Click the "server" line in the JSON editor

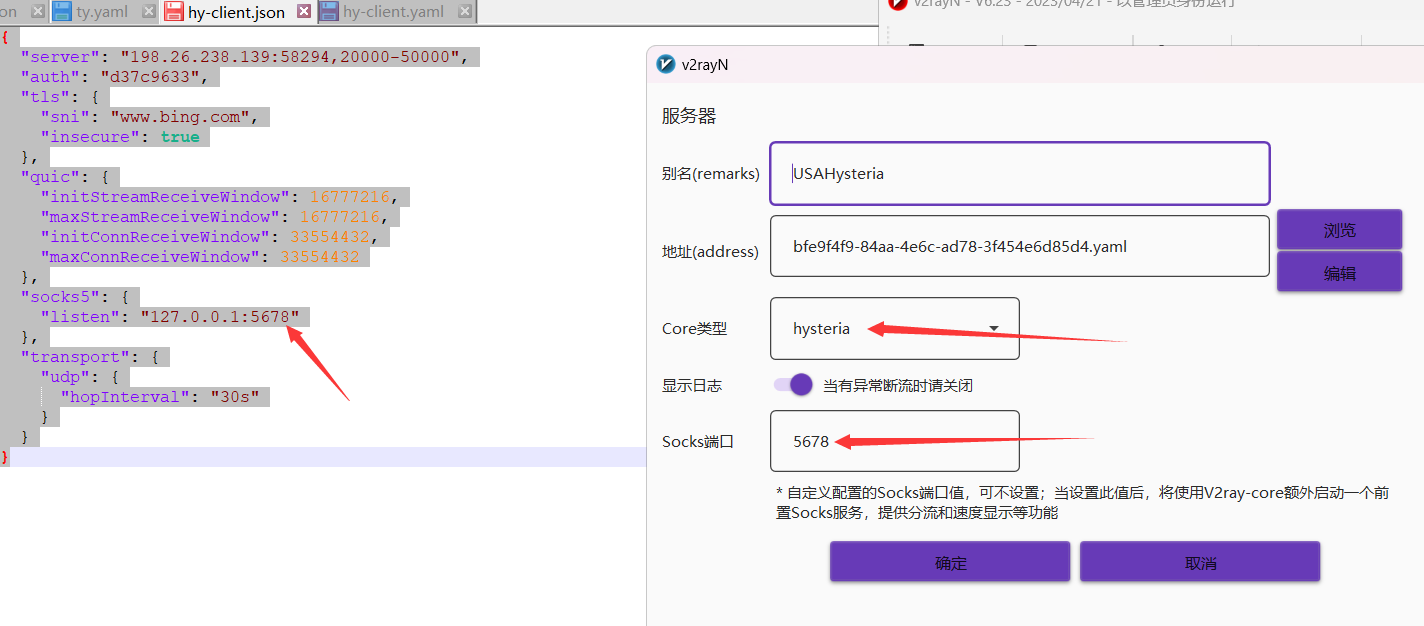pyautogui.click(x=244, y=57)
